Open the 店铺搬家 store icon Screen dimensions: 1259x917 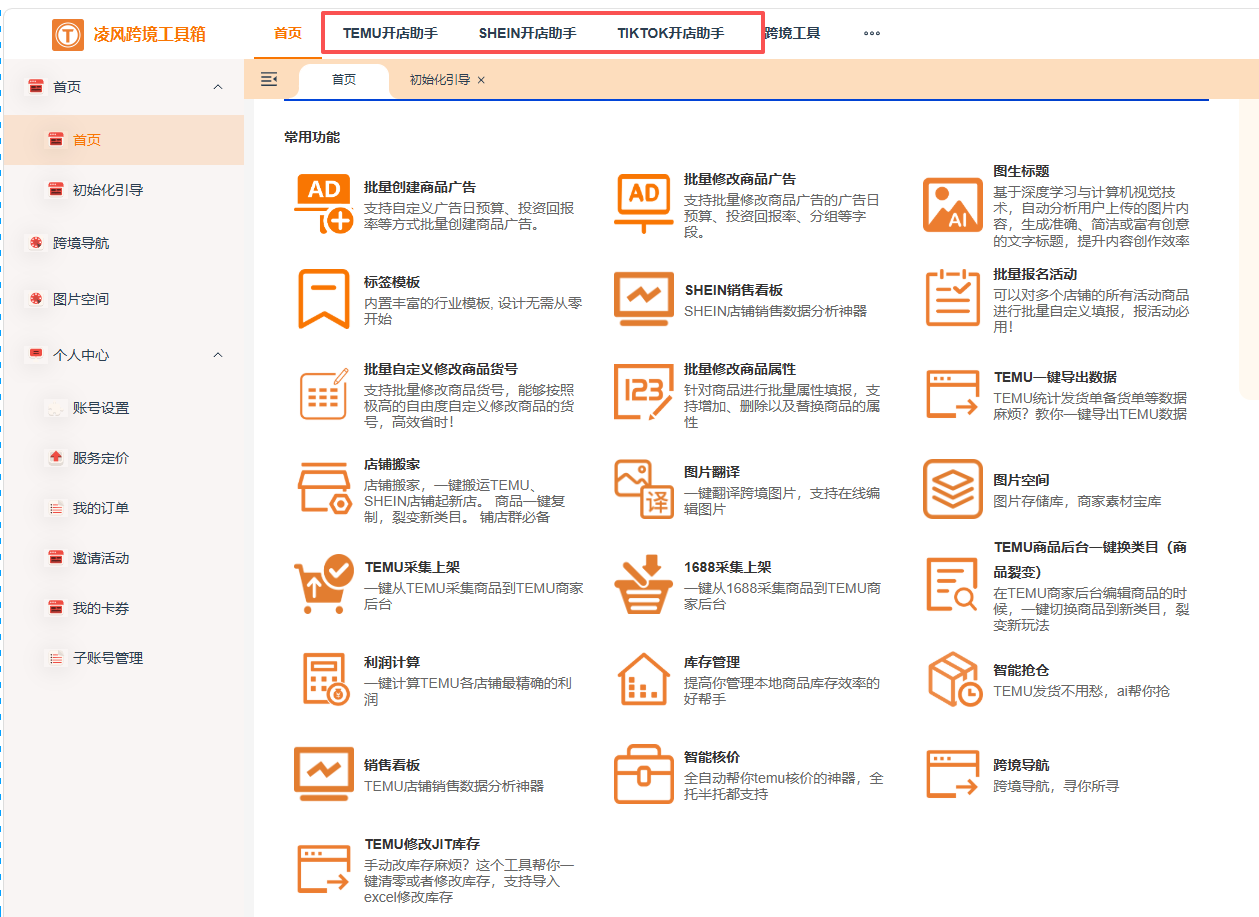pyautogui.click(x=324, y=489)
